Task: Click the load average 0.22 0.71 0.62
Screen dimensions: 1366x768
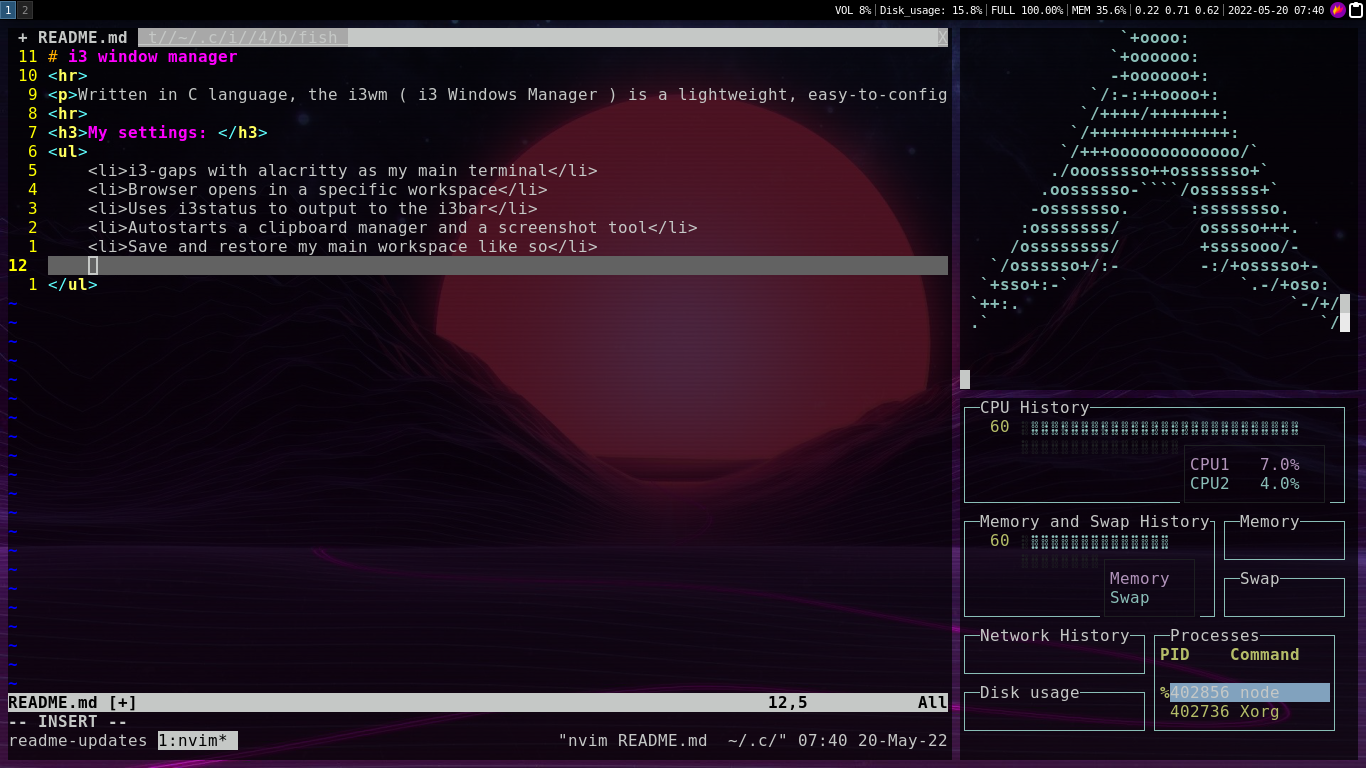Action: click(x=1177, y=10)
